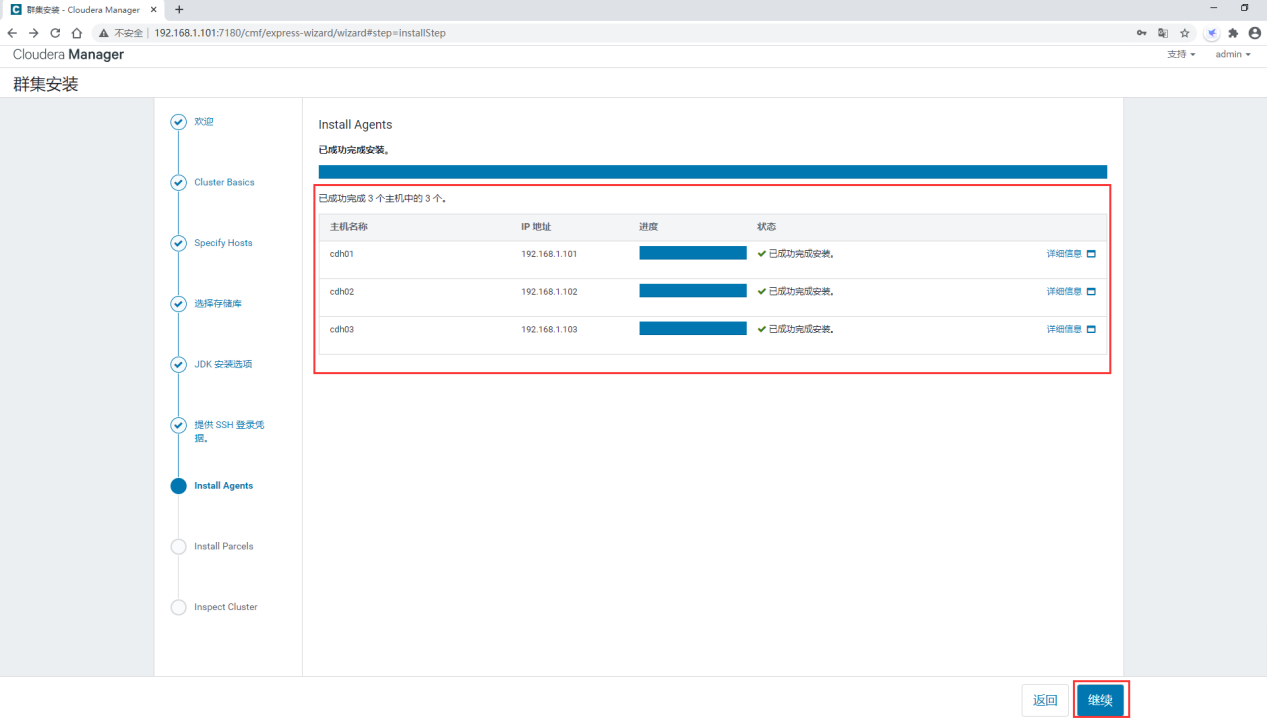Click the cdh01 progress bar
This screenshot has width=1267, height=724.
click(693, 253)
